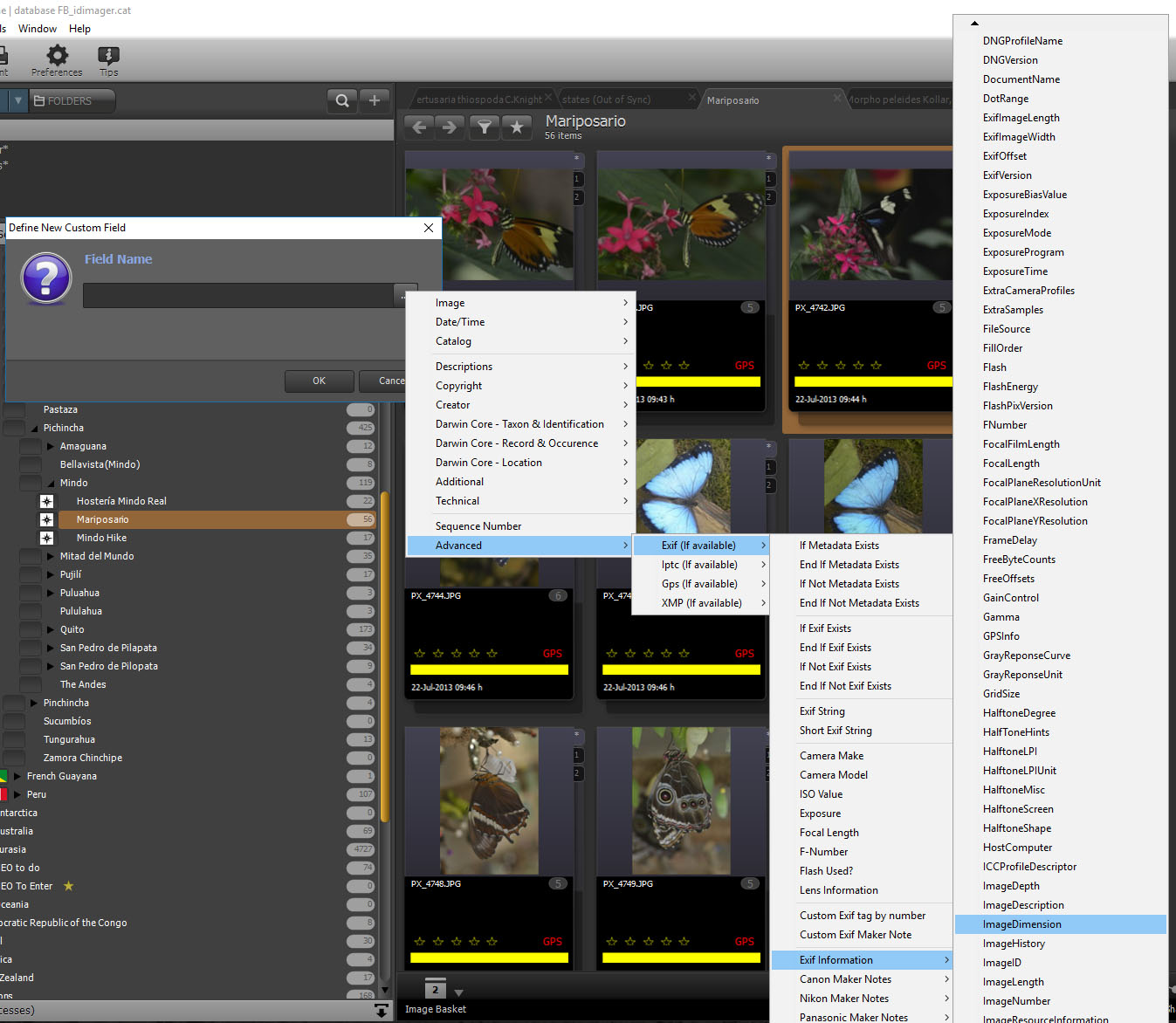The width and height of the screenshot is (1176, 1023).
Task: Toggle the checkbox beside Tungurahua
Action: point(14,739)
